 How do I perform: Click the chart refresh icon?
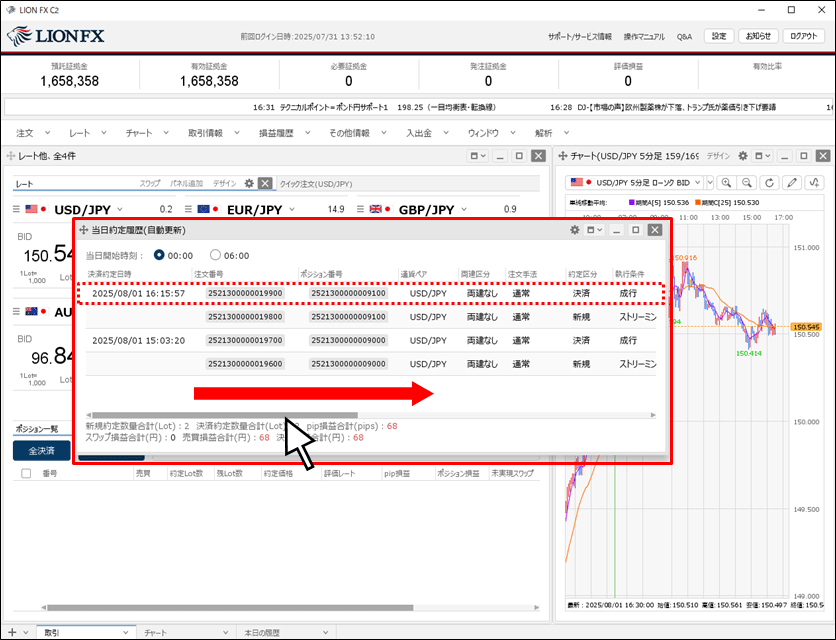768,183
